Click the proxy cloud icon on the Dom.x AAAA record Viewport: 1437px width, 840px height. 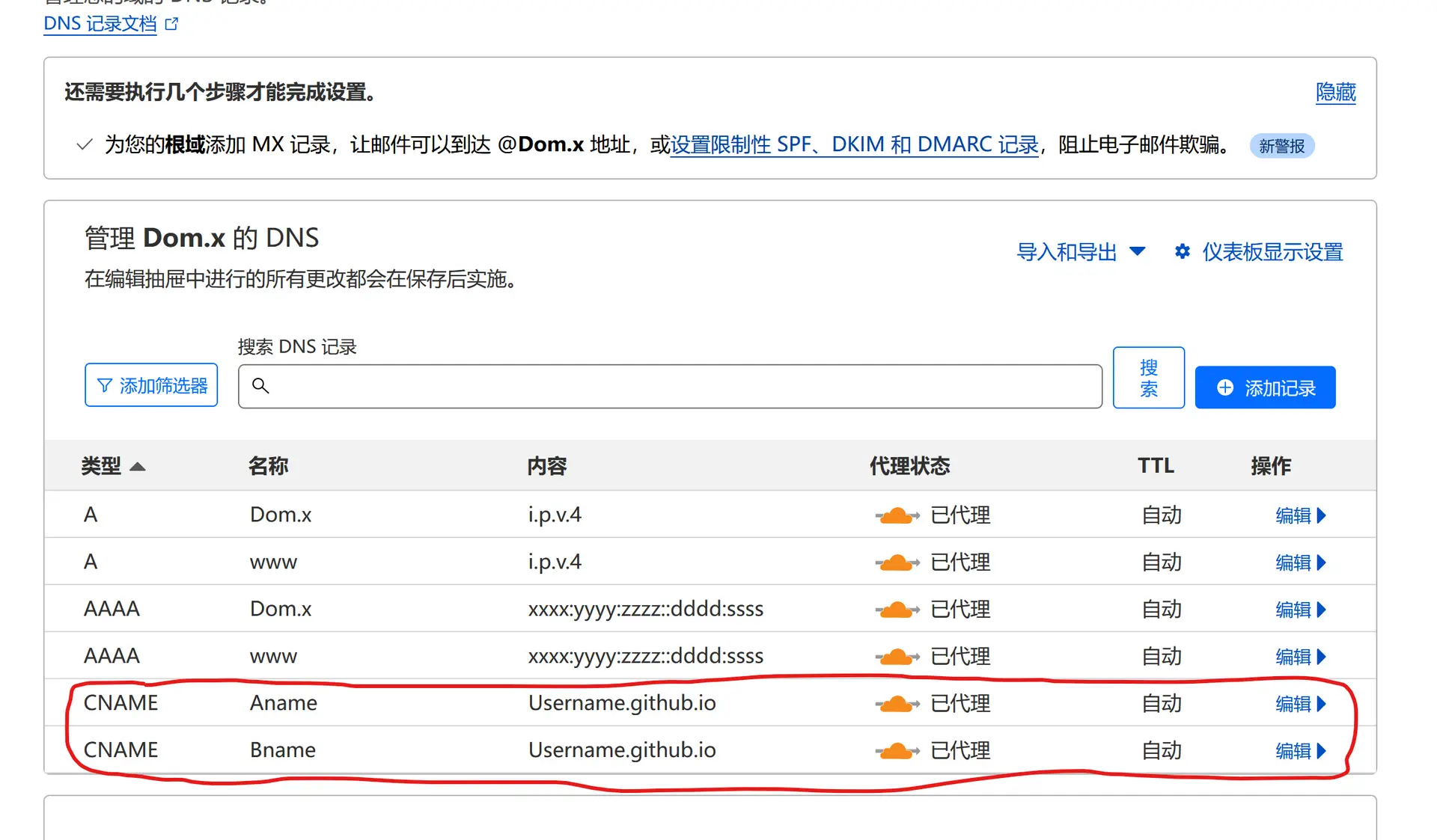point(896,608)
